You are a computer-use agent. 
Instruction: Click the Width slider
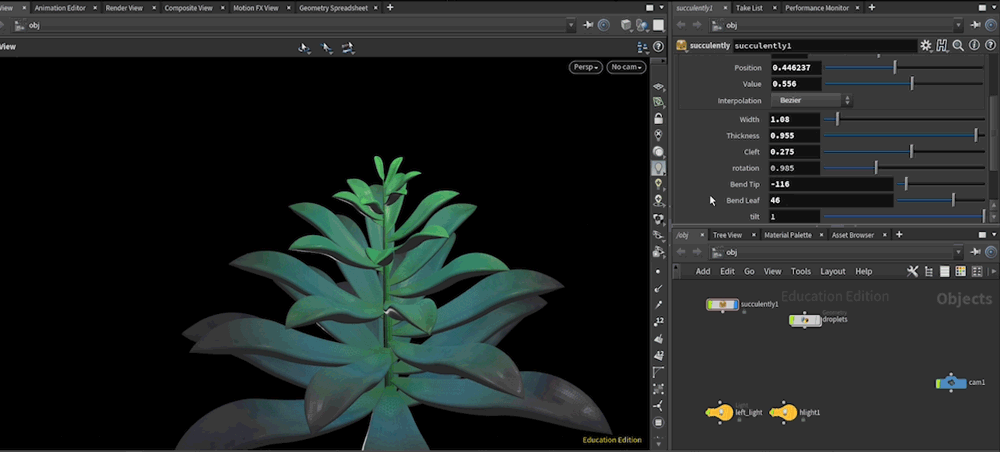(x=904, y=119)
